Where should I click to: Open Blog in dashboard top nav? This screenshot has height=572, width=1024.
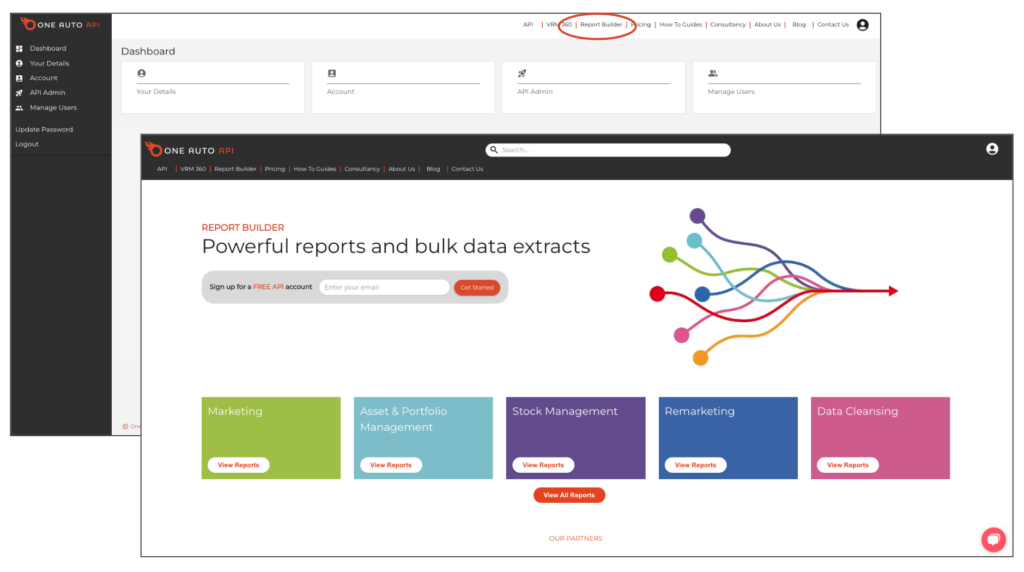(x=799, y=25)
